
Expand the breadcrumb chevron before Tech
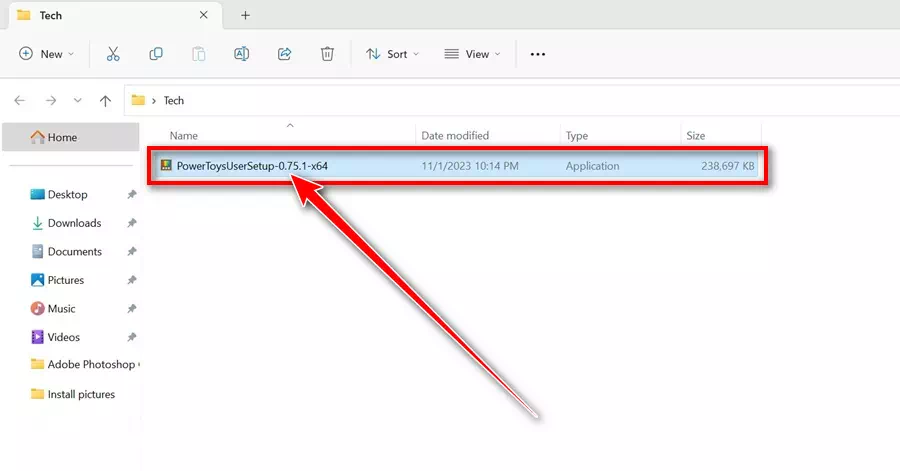click(x=154, y=101)
